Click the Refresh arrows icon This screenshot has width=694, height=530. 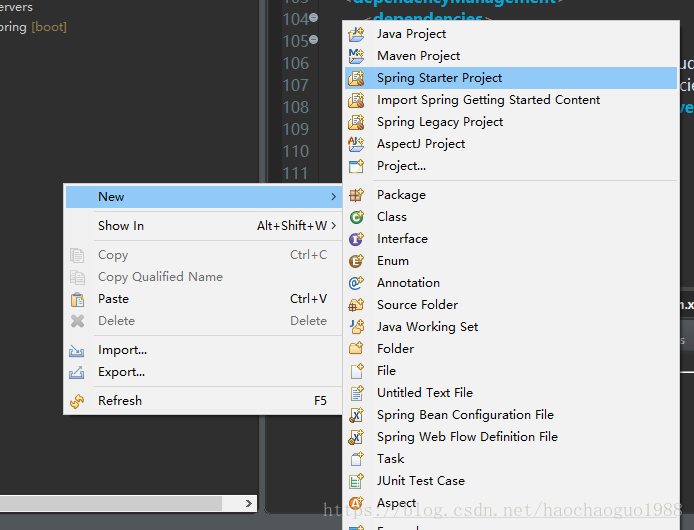tap(77, 402)
